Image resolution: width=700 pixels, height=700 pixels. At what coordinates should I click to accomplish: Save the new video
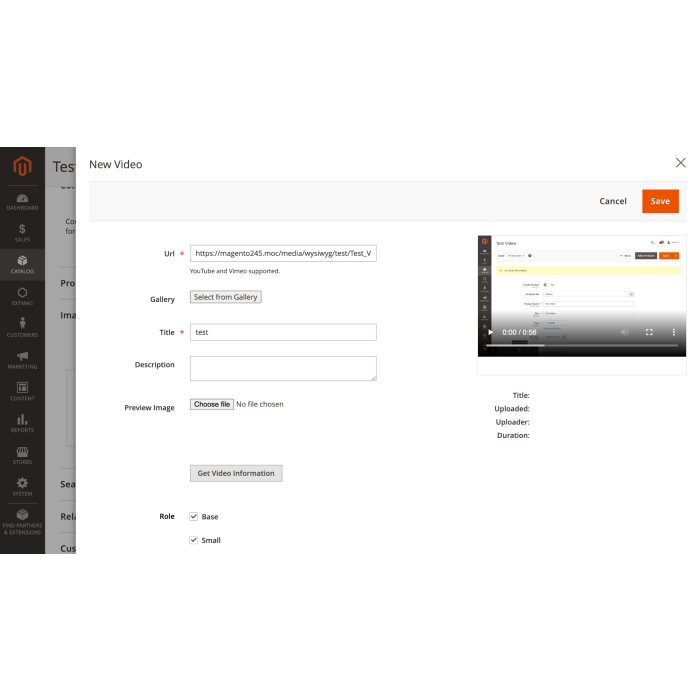(660, 201)
